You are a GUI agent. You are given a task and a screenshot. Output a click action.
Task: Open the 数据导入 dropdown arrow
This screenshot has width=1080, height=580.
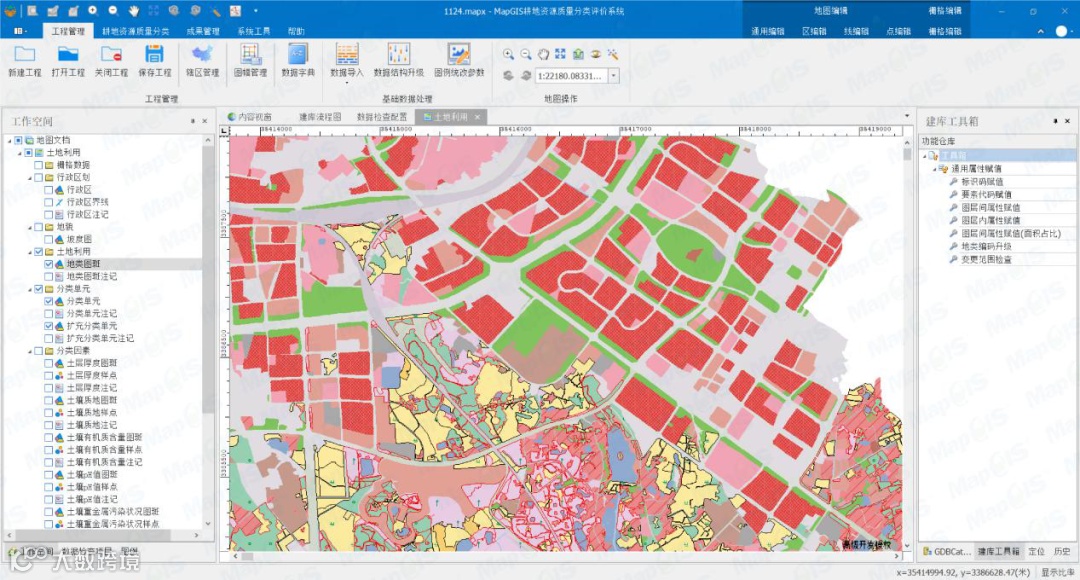pyautogui.click(x=346, y=83)
